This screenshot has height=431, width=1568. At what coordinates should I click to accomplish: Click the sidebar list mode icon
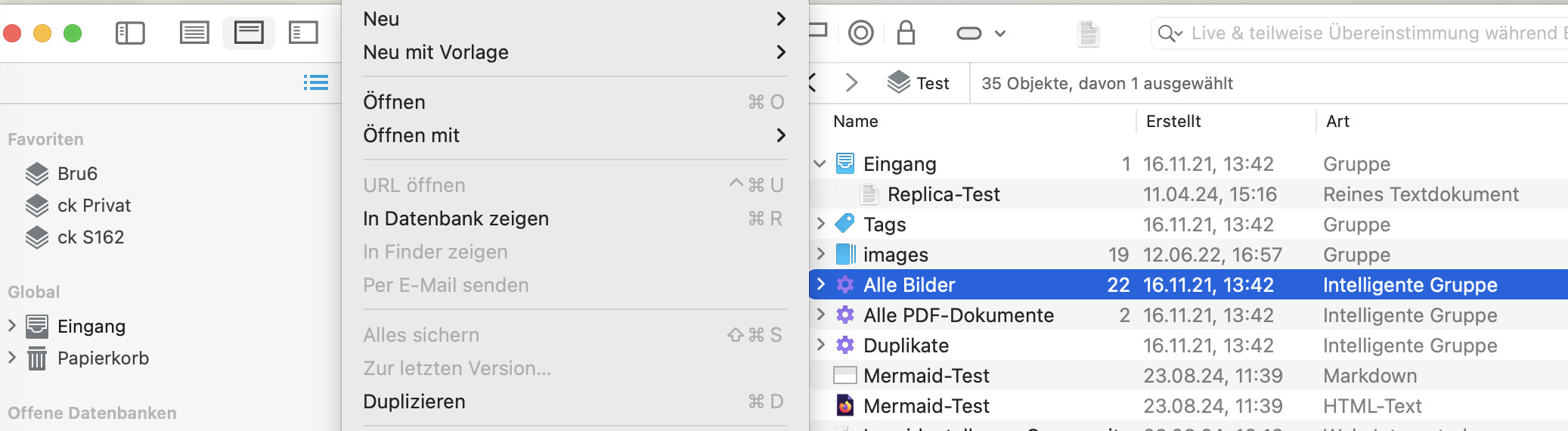pos(315,82)
